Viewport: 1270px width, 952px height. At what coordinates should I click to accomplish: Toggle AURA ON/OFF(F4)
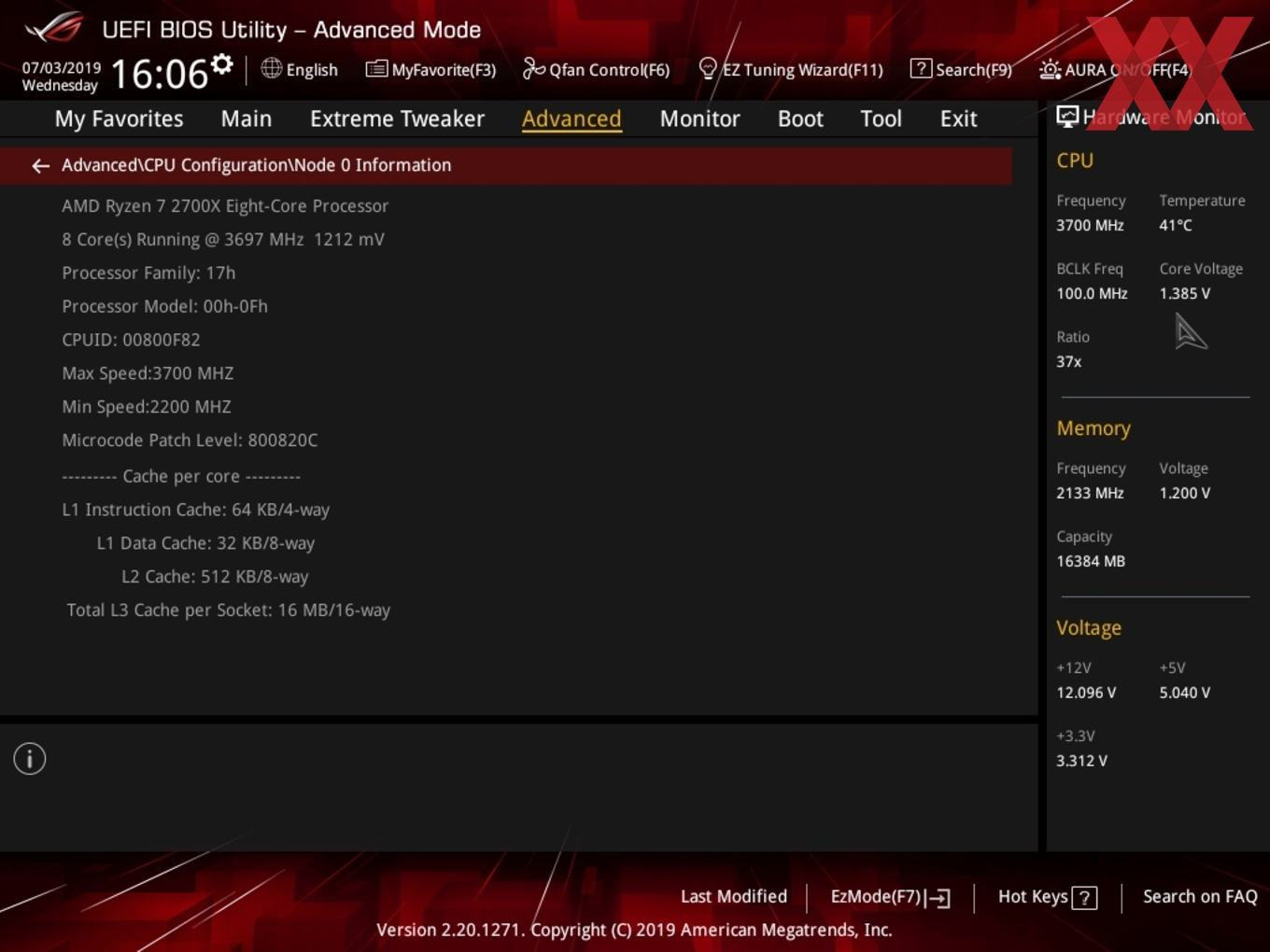coord(1115,69)
